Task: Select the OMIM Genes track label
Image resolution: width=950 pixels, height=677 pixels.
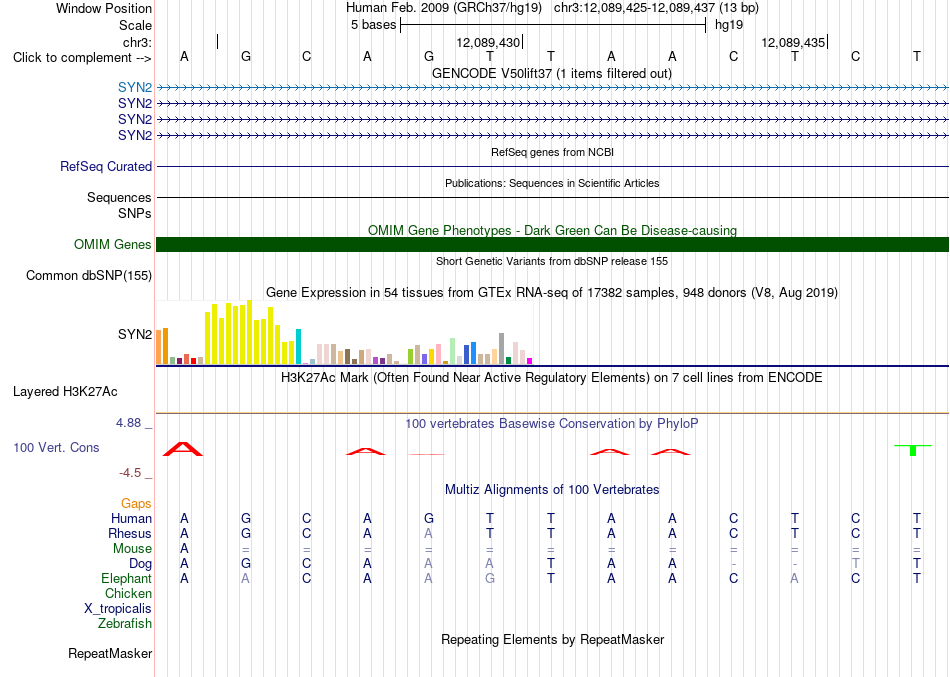Action: tap(112, 244)
